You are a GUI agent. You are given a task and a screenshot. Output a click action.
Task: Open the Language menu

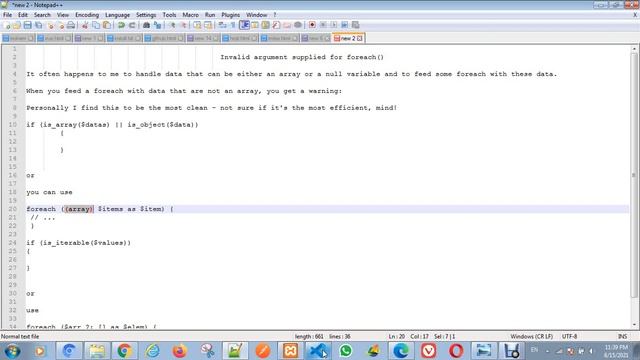pos(117,15)
